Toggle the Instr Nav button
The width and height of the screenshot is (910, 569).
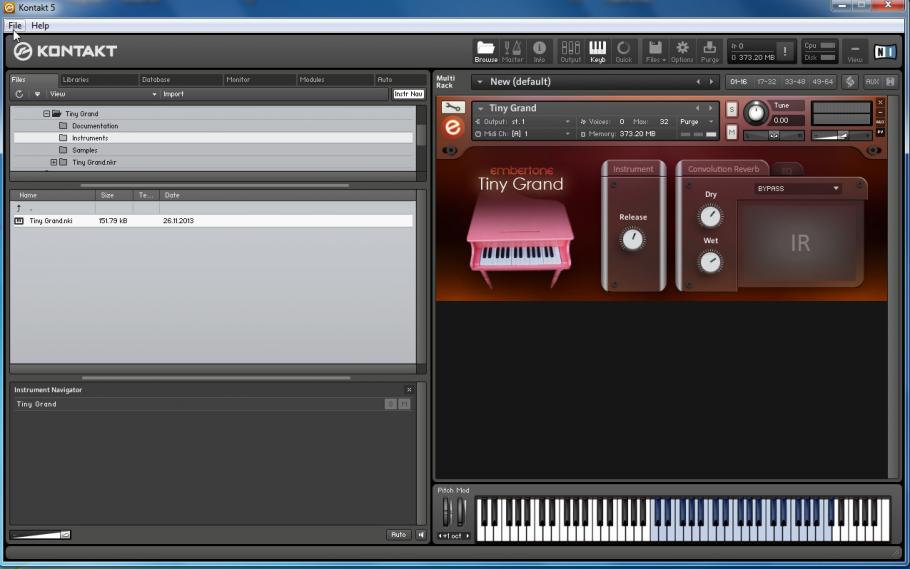[408, 94]
